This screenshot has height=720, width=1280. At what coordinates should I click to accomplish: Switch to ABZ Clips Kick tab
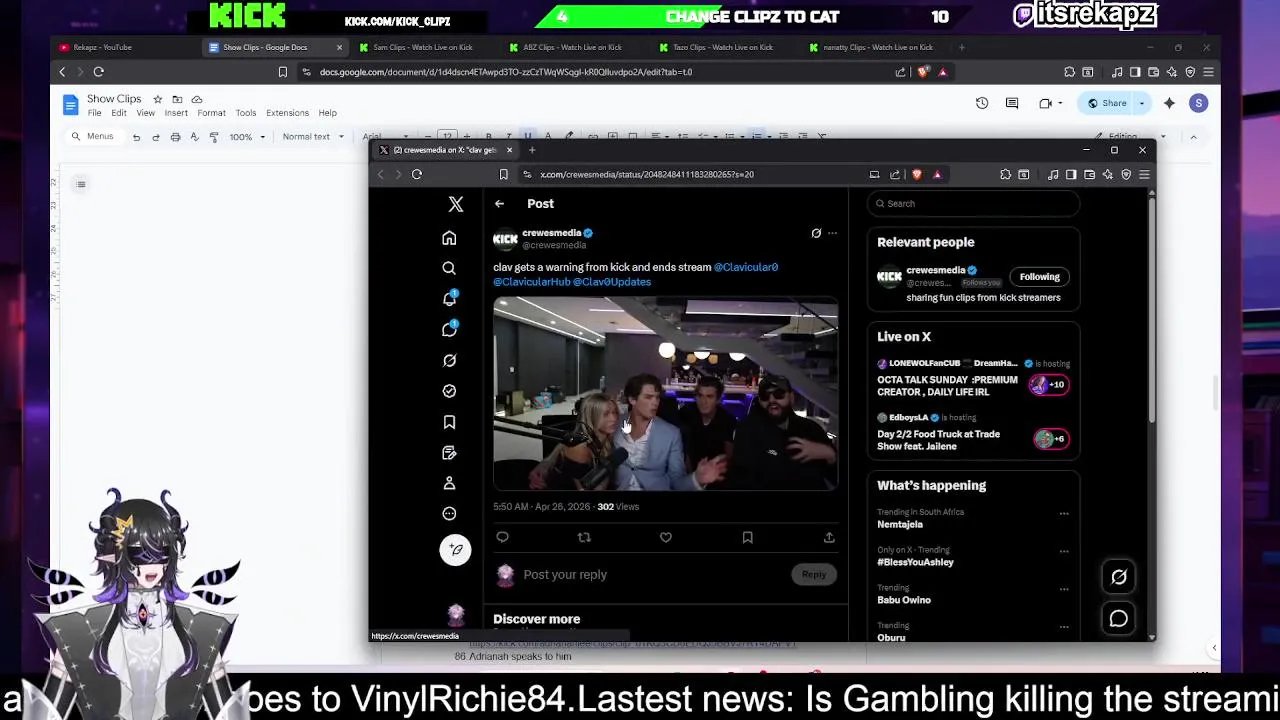point(572,47)
